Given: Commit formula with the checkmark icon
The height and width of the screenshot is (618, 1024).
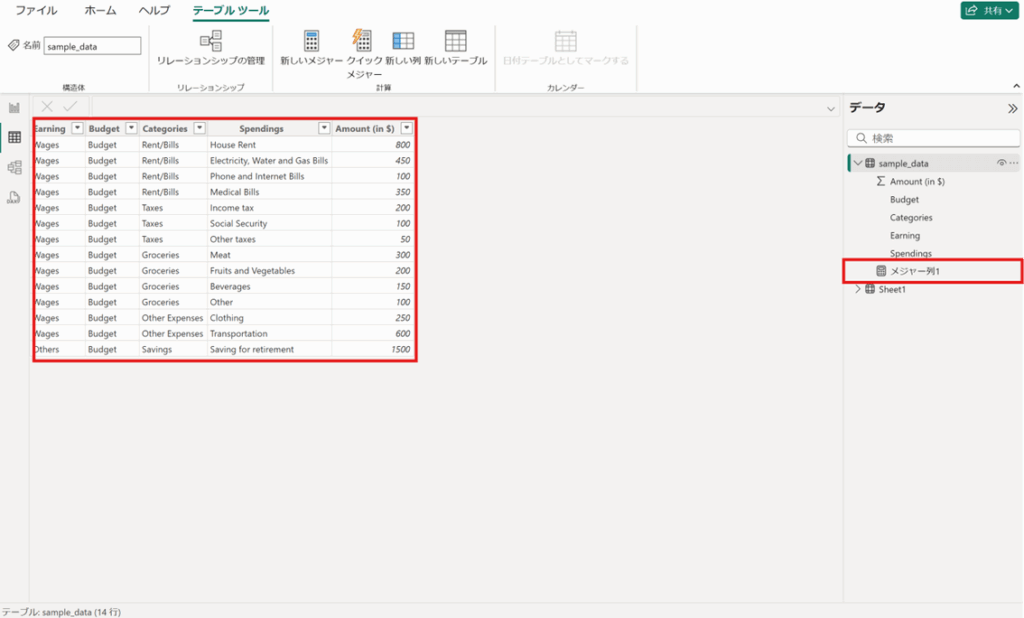Looking at the screenshot, I should coord(70,107).
